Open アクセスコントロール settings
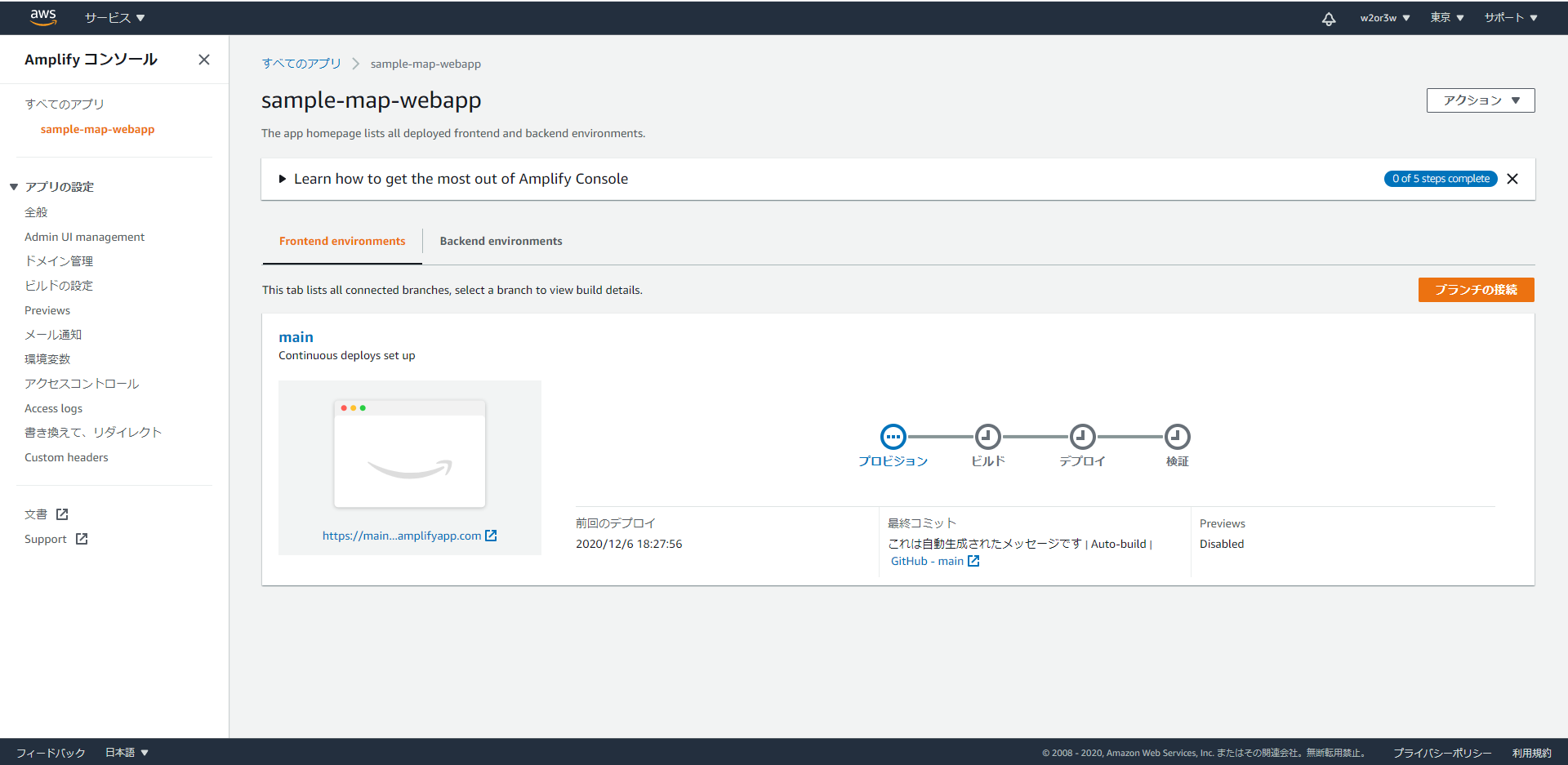 (82, 384)
